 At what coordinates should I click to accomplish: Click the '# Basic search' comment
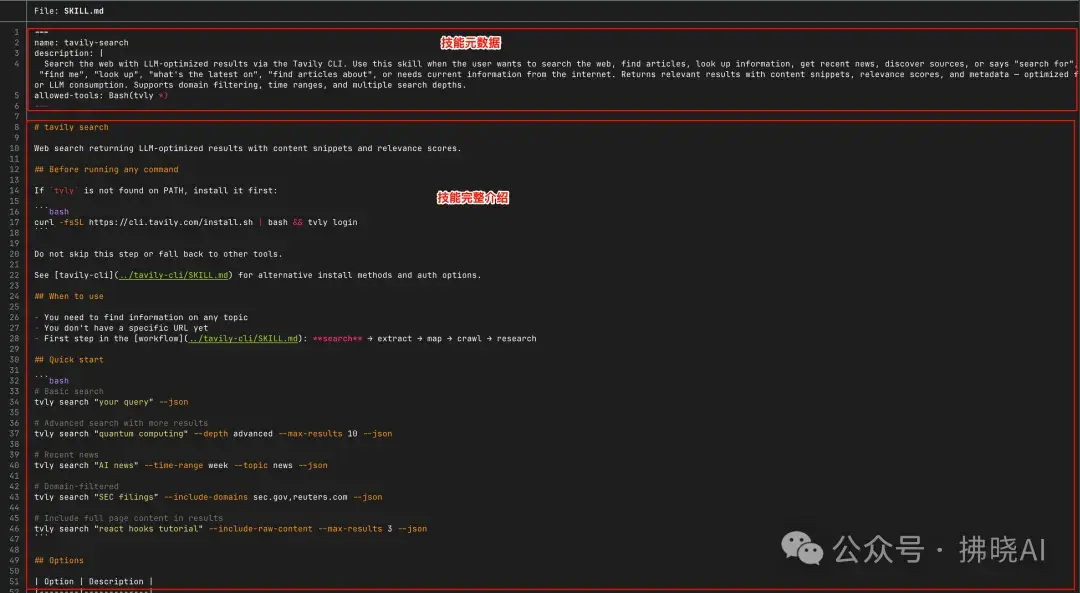(x=69, y=391)
